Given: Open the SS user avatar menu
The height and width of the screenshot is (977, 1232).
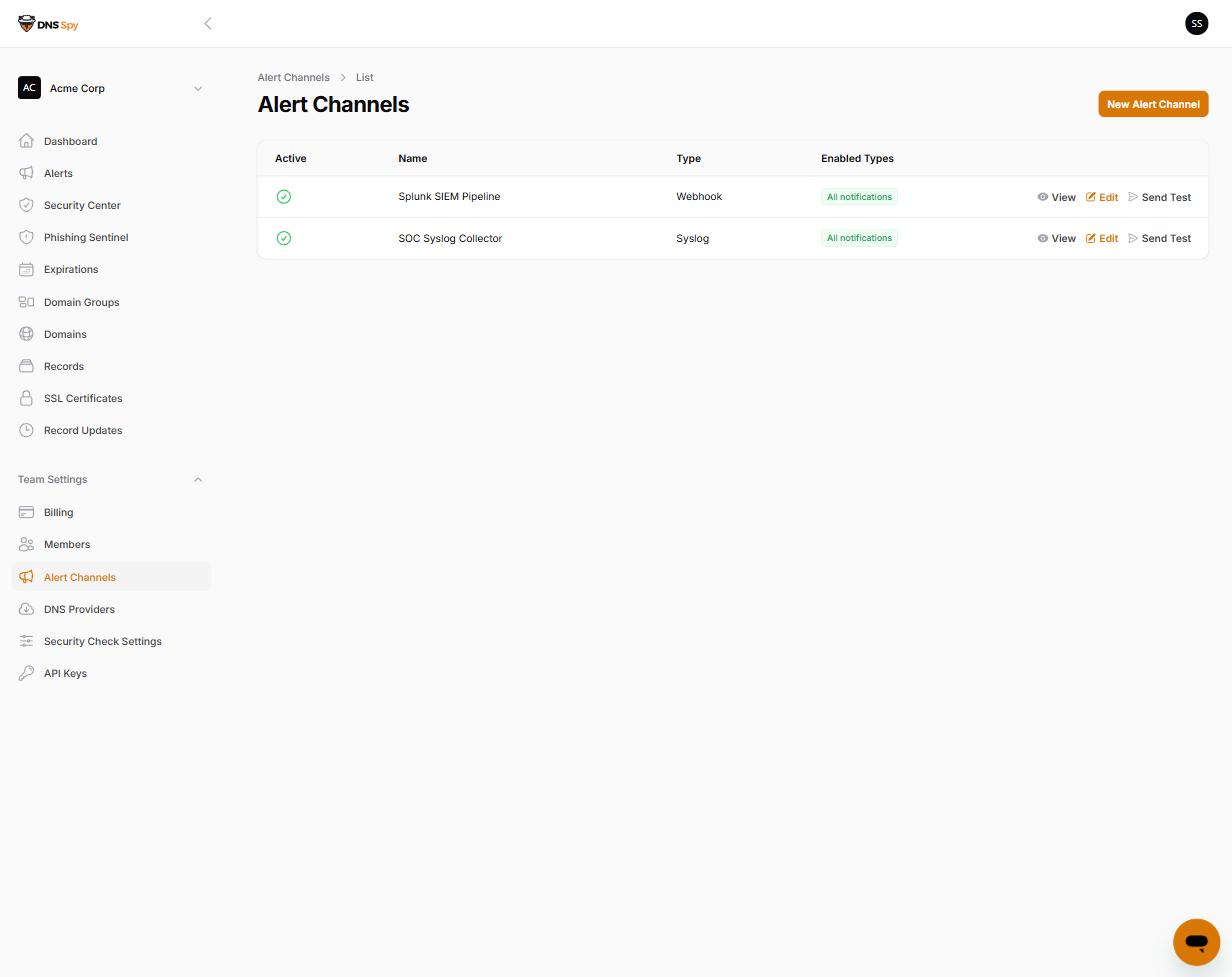Looking at the screenshot, I should click(x=1196, y=23).
